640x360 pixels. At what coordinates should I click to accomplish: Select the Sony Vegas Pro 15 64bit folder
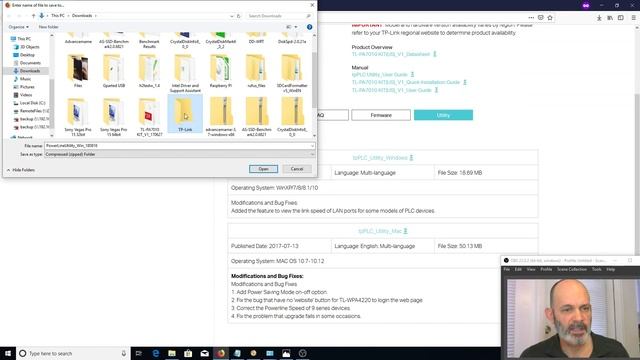113,117
